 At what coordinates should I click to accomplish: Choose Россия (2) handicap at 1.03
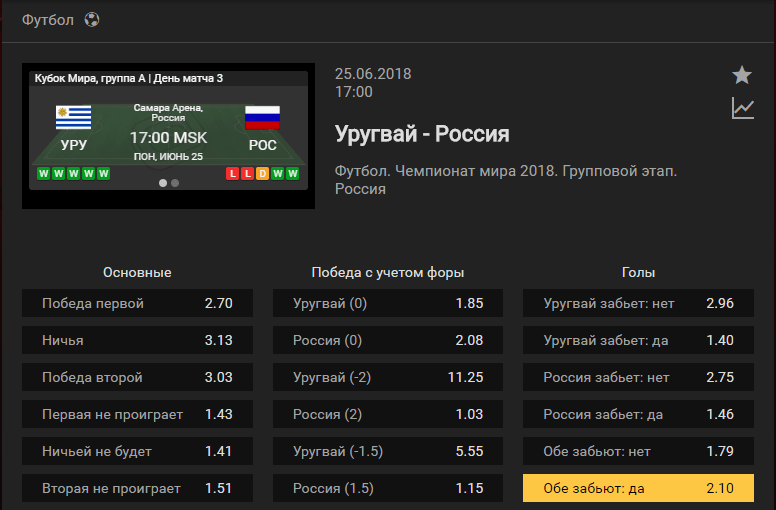point(388,414)
